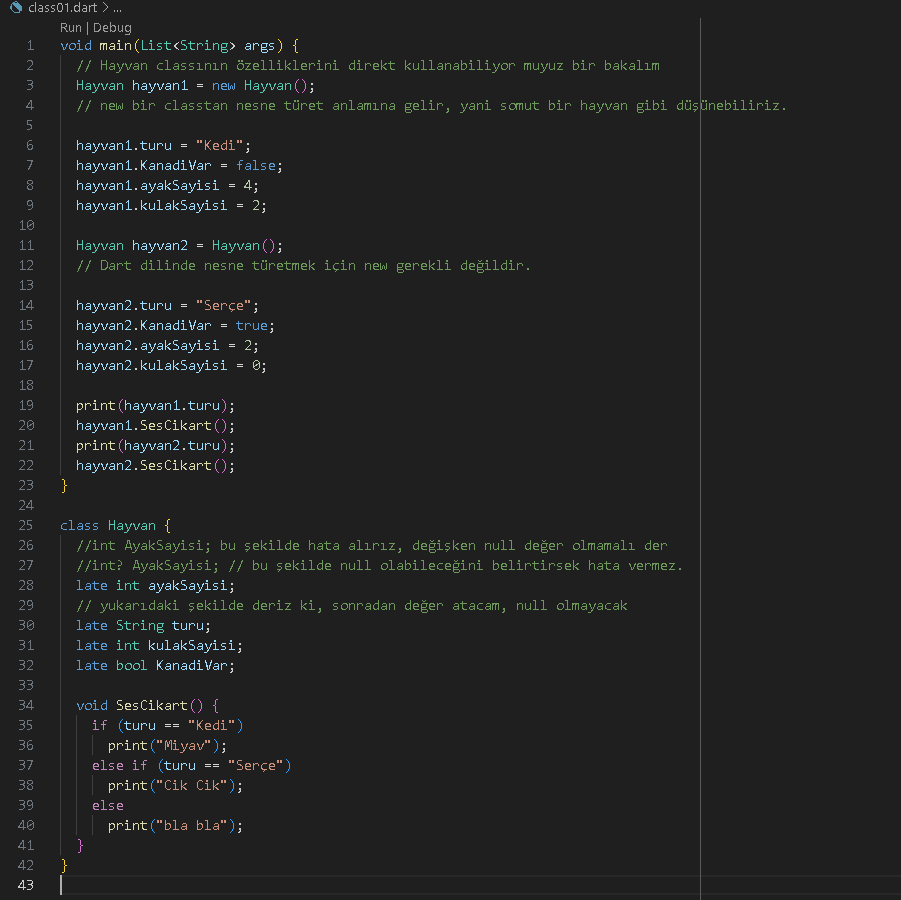Click the closing brace on line 42

tap(64, 865)
